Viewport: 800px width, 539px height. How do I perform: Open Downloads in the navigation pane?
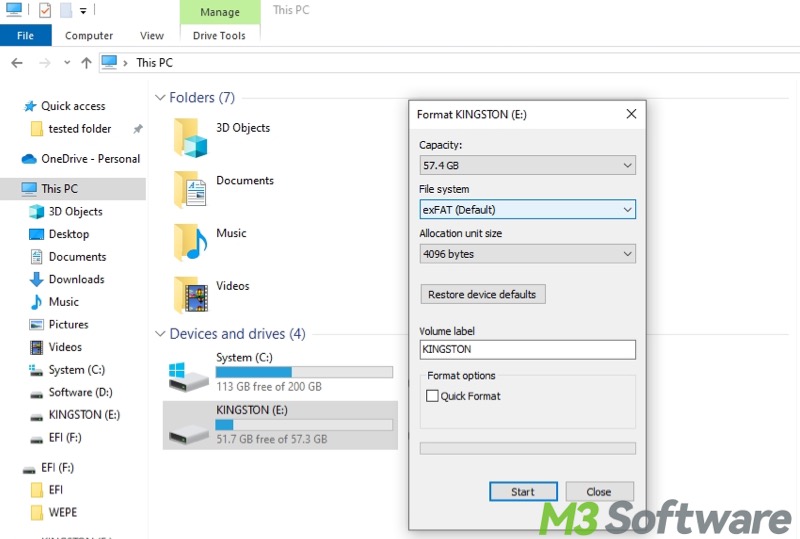[77, 279]
